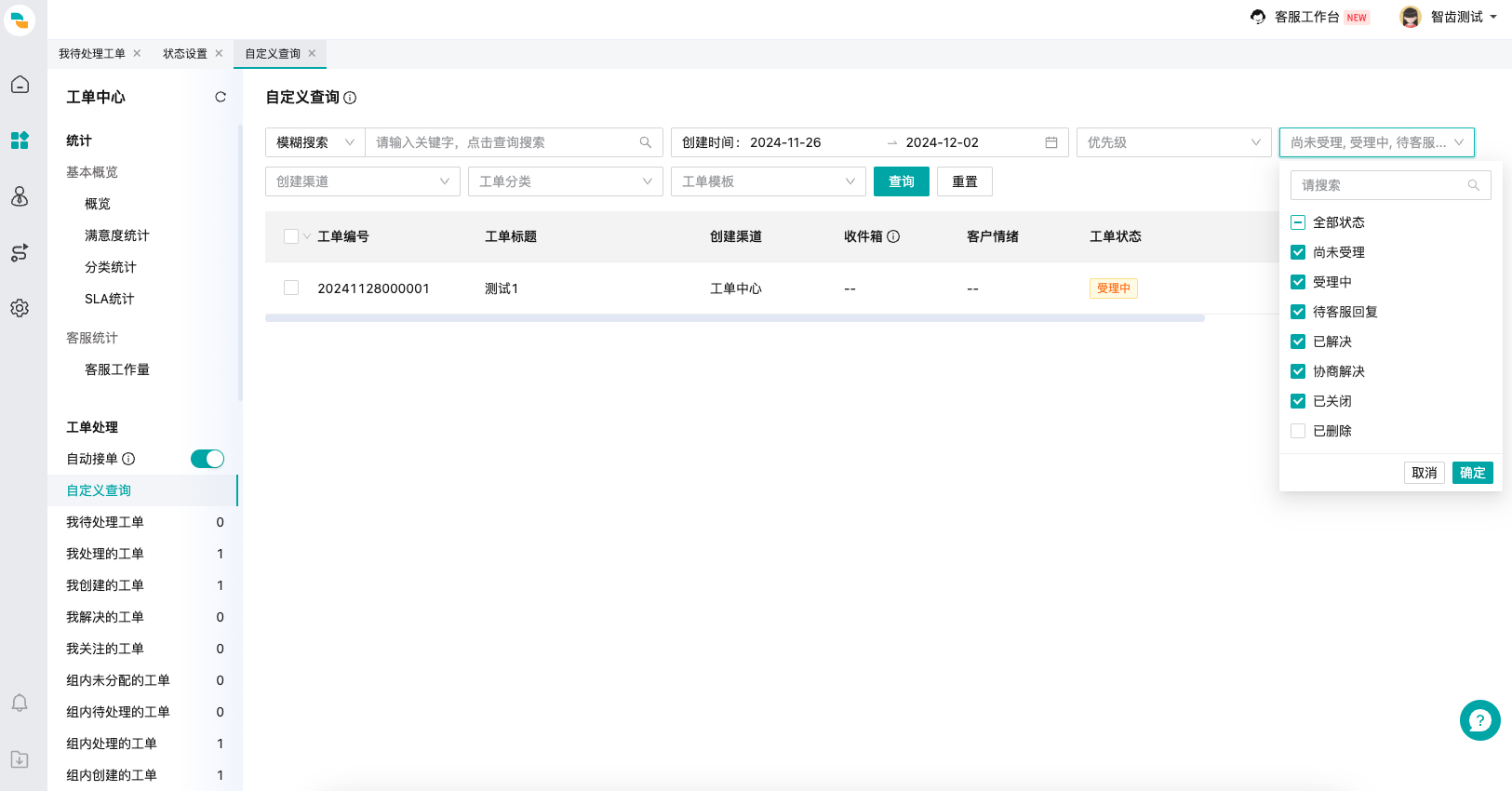1512x791 pixels.
Task: Open the routing flow icon in rail
Action: [x=20, y=252]
